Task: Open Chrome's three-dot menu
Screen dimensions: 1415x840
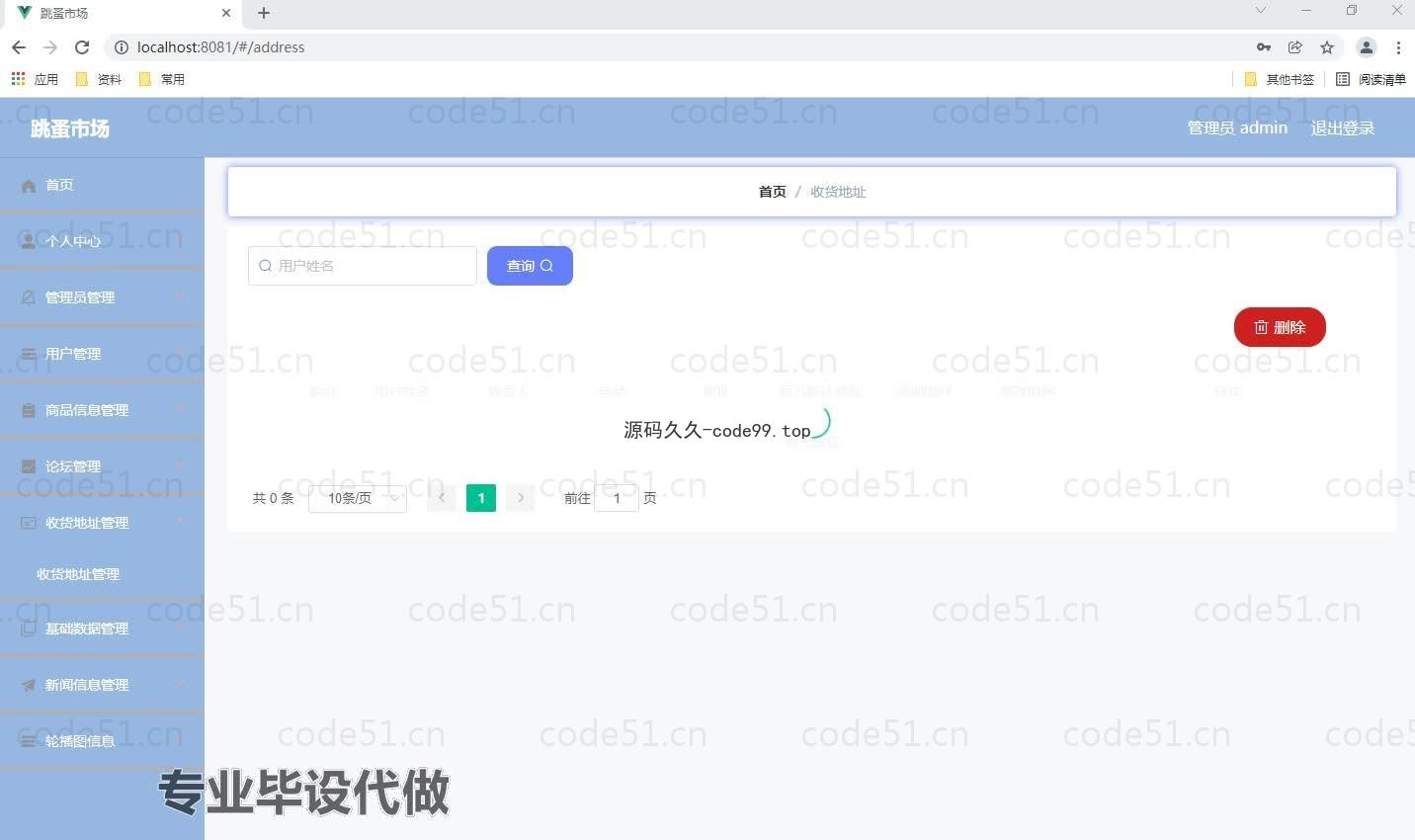Action: pyautogui.click(x=1398, y=47)
